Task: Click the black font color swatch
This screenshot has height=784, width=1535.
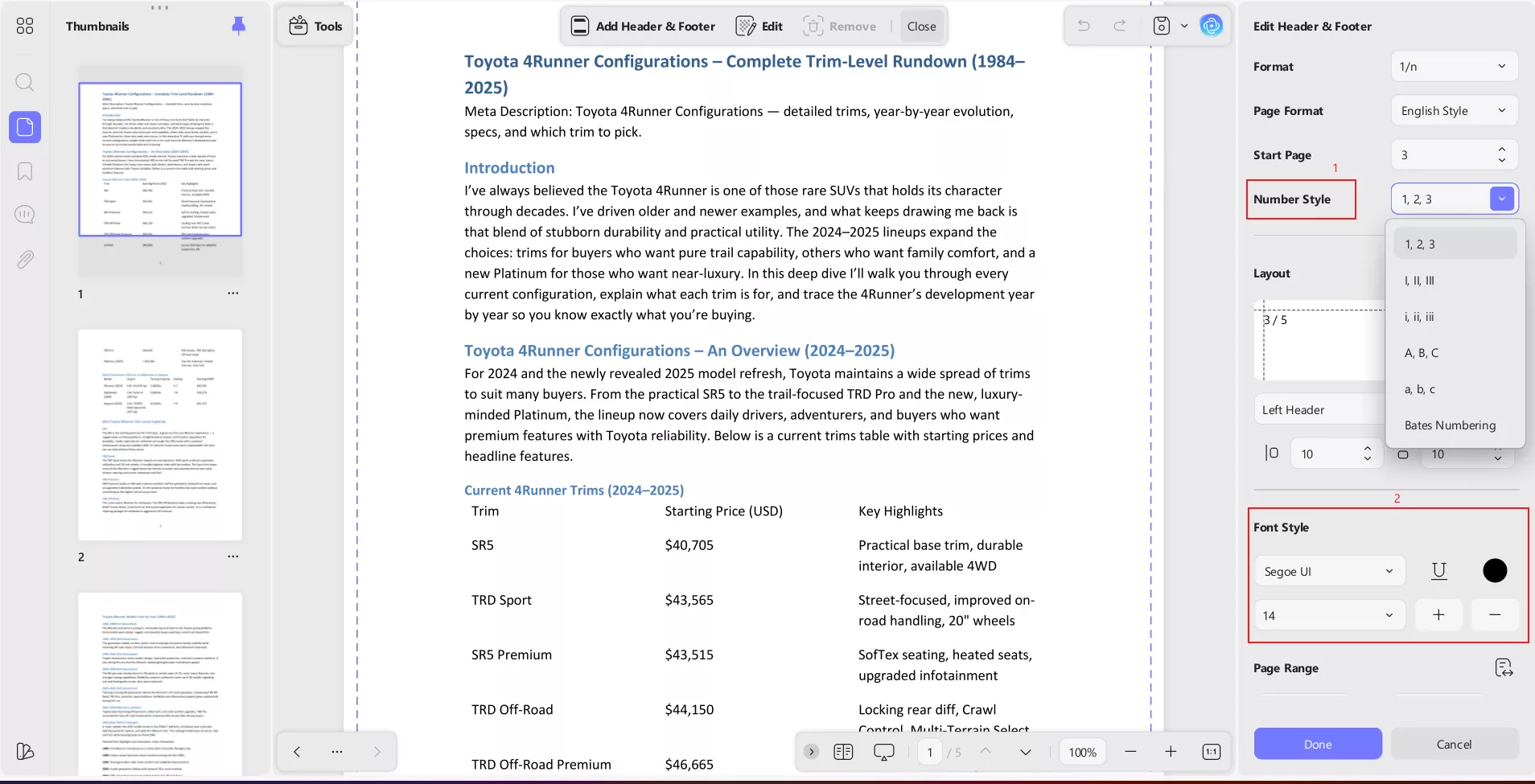Action: pos(1494,571)
